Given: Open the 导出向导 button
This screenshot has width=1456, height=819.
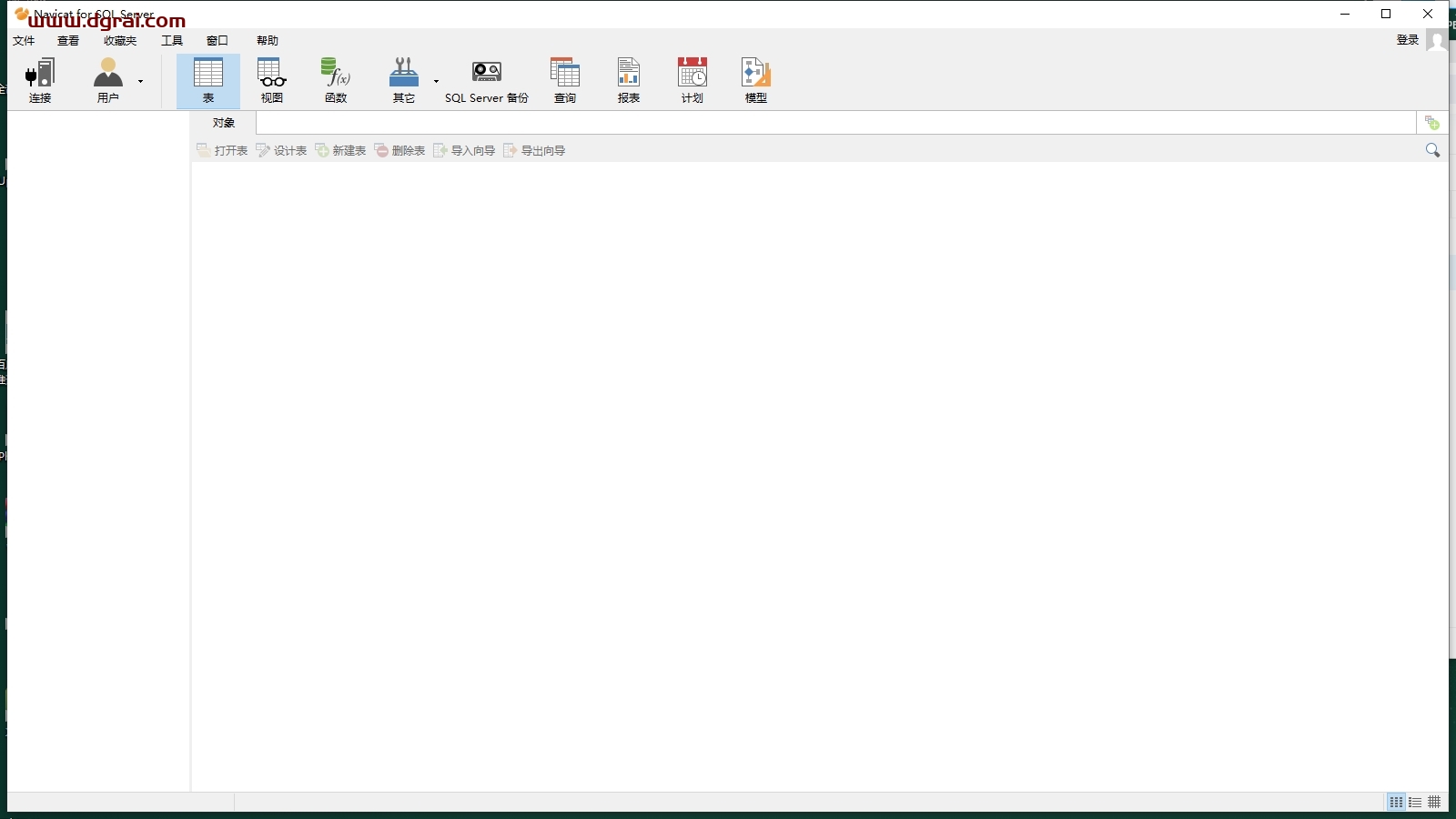Looking at the screenshot, I should (534, 150).
